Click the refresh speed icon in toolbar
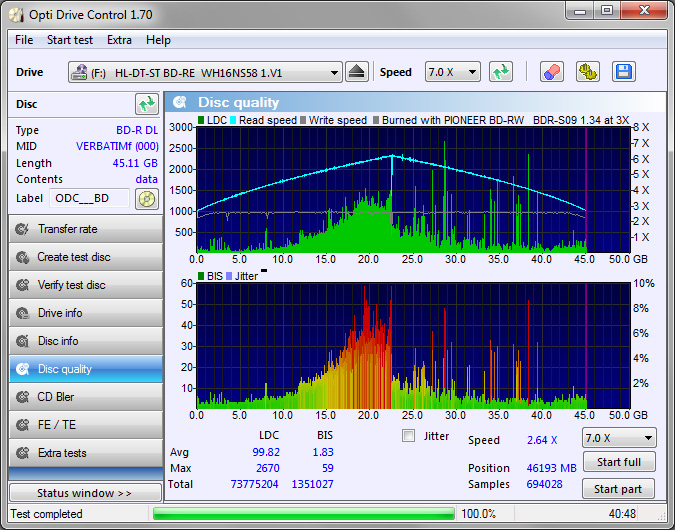This screenshot has width=675, height=530. coord(501,72)
